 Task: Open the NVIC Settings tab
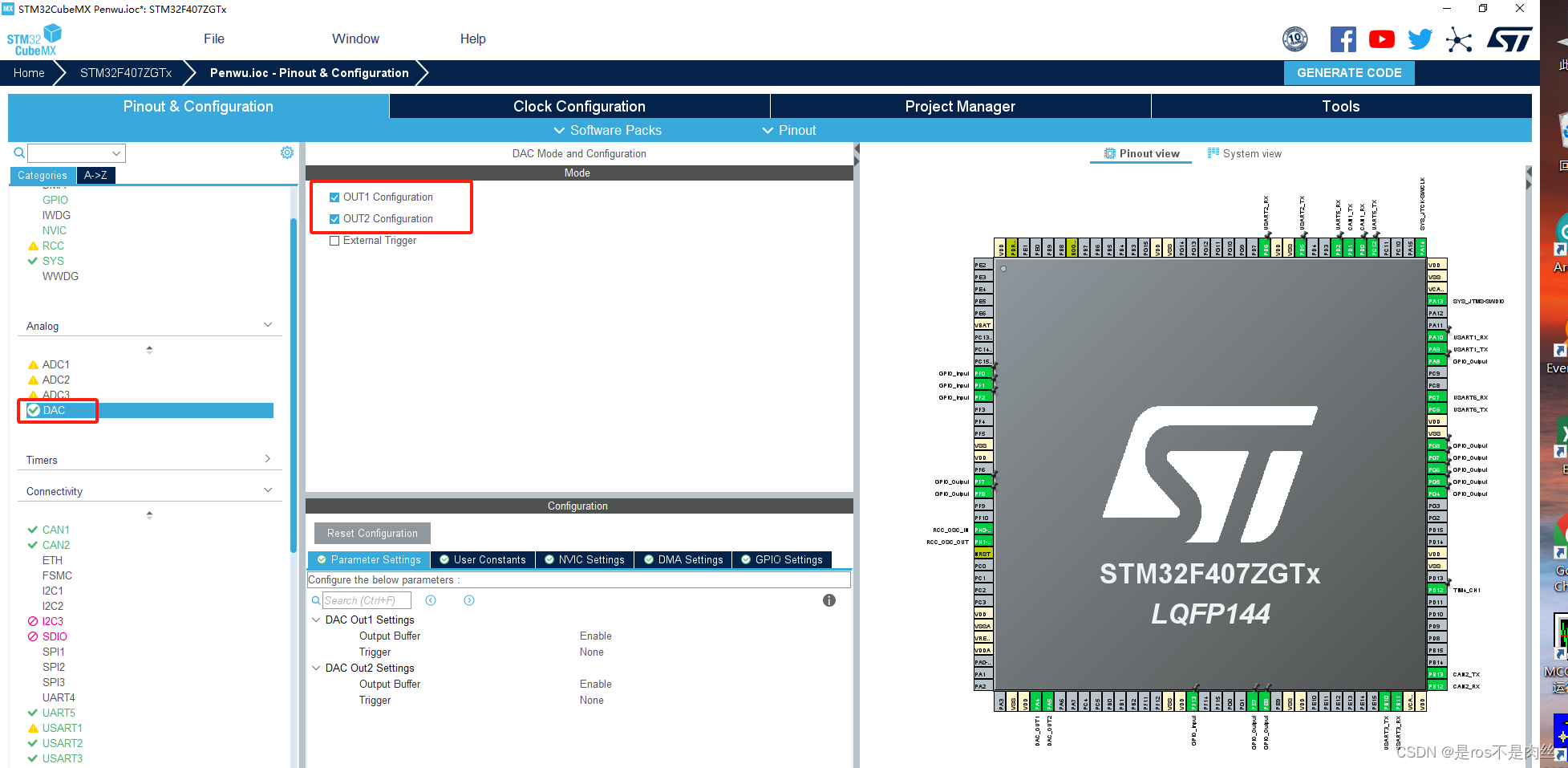584,559
